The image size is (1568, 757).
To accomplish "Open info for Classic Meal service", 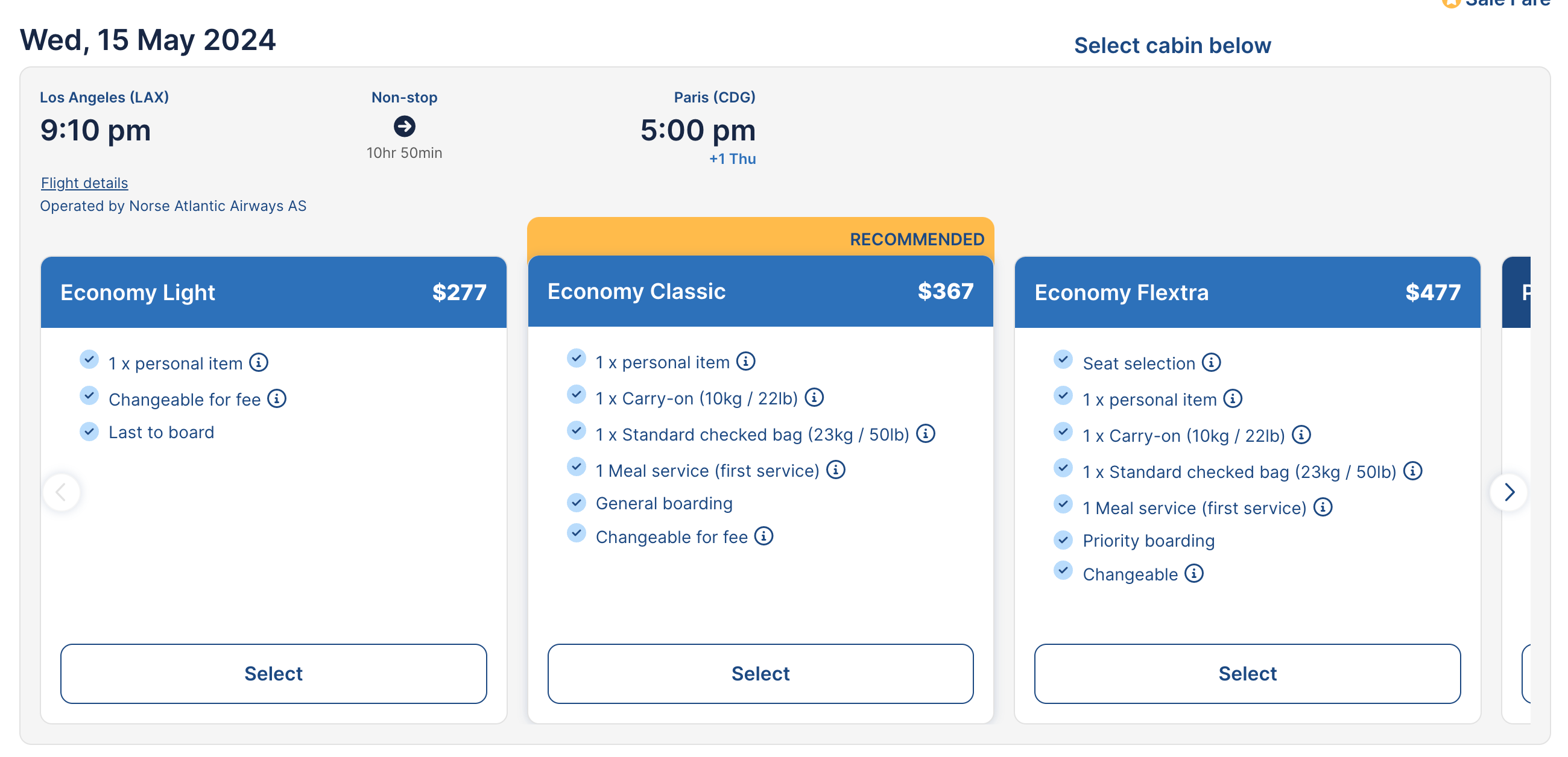I will 836,470.
